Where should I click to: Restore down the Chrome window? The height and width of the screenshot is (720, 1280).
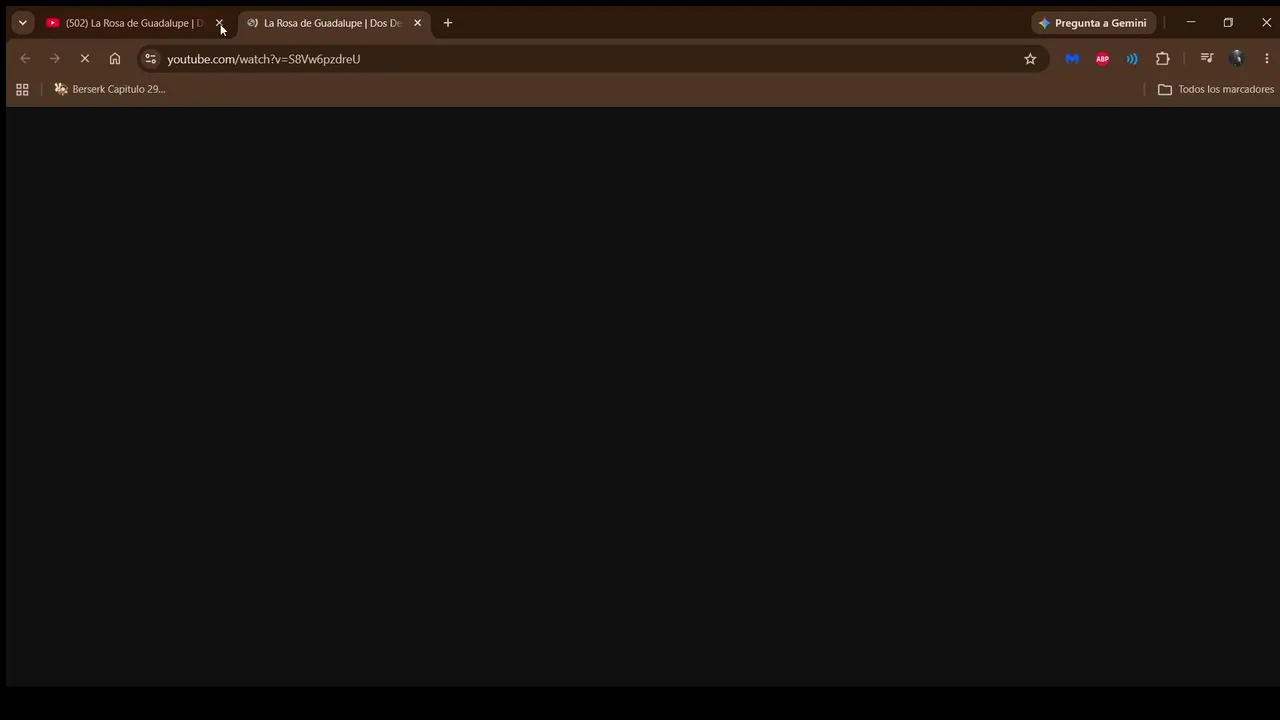coord(1228,23)
